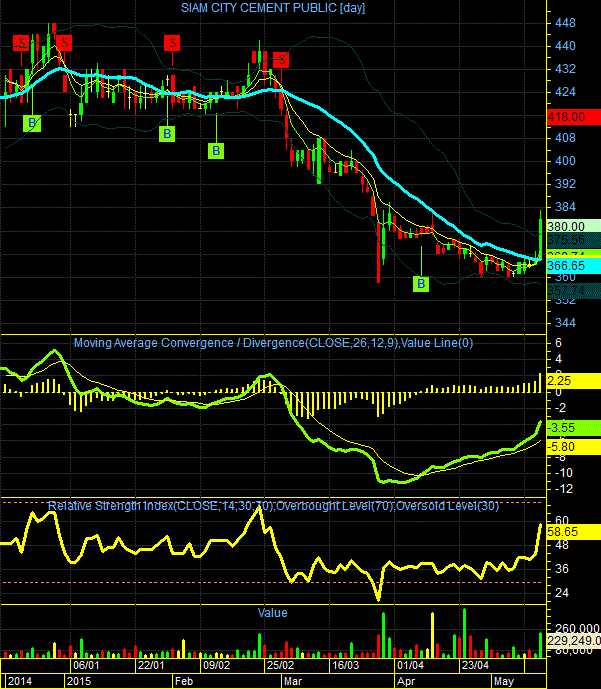Click the 36 RSI axis label
The image size is (601, 689).
562,569
